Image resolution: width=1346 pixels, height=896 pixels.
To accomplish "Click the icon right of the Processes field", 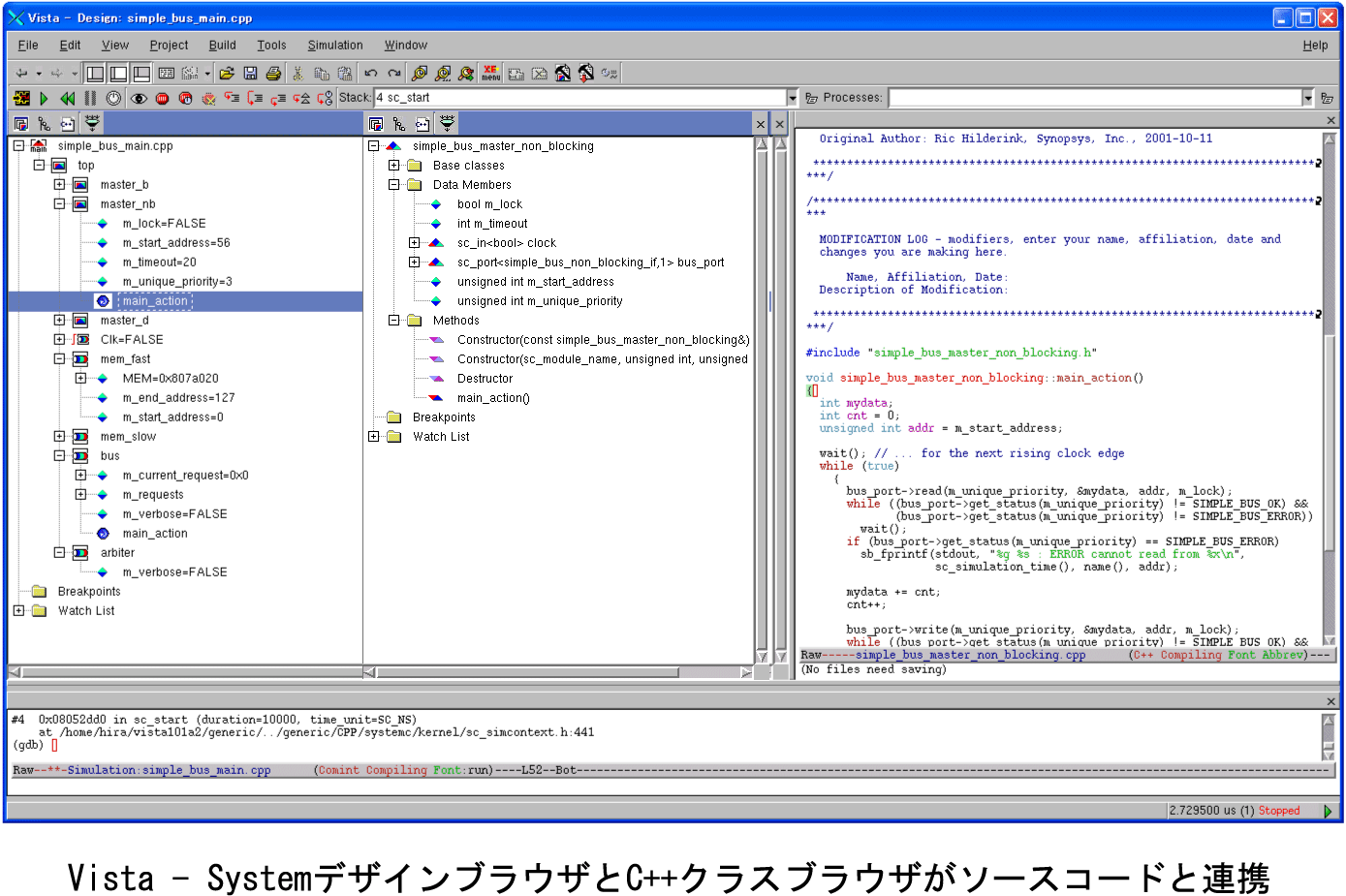I will (x=1327, y=98).
